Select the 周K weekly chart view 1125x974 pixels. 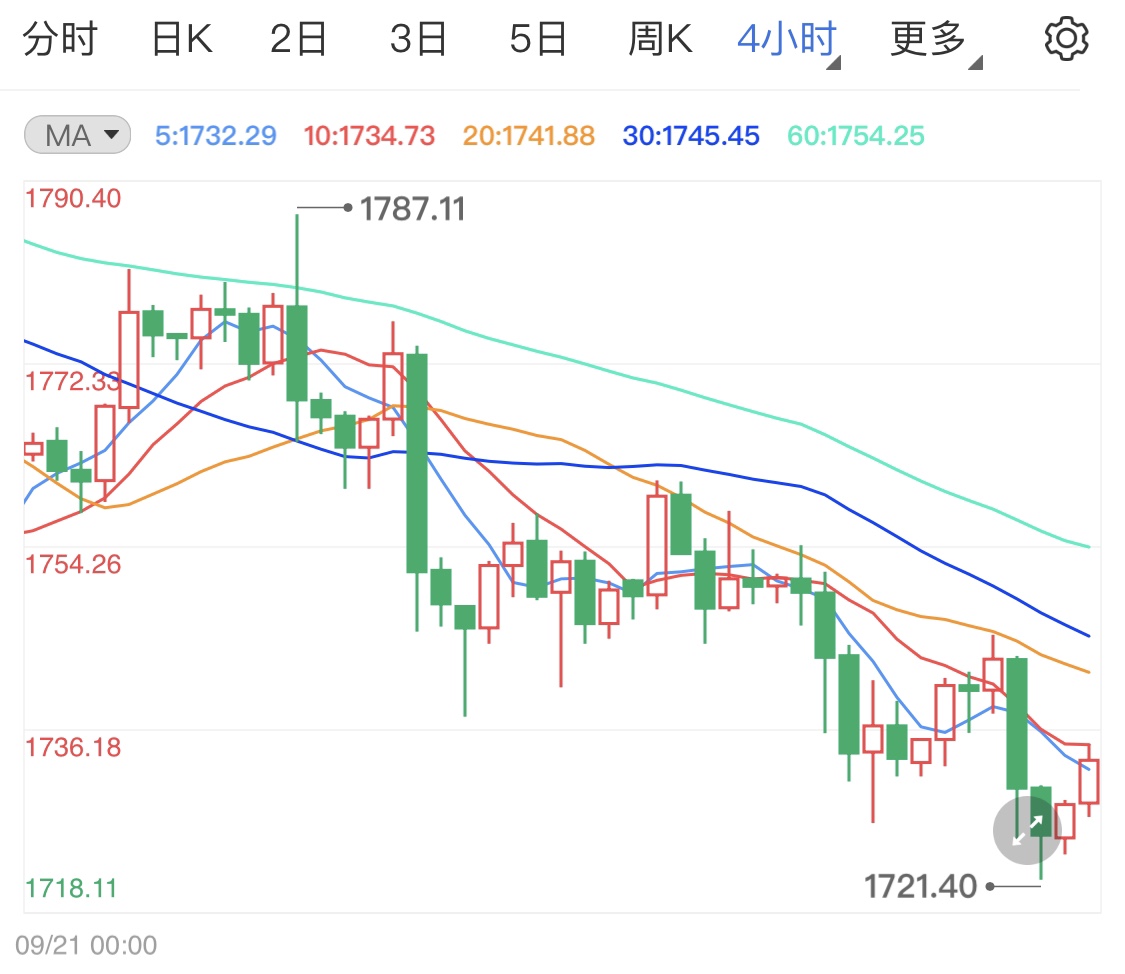click(660, 38)
